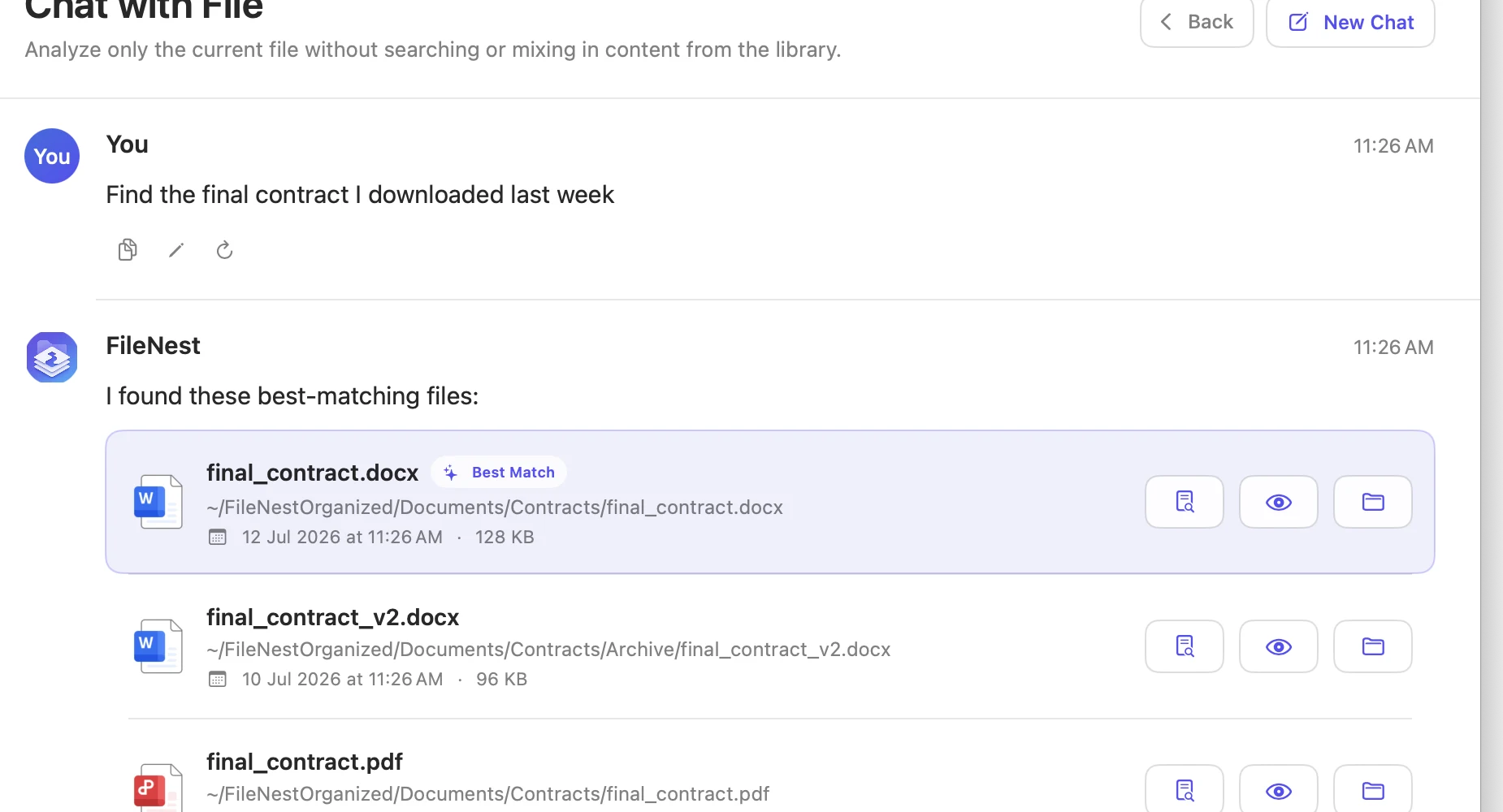
Task: Regenerate the response with retry icon
Action: 225,249
